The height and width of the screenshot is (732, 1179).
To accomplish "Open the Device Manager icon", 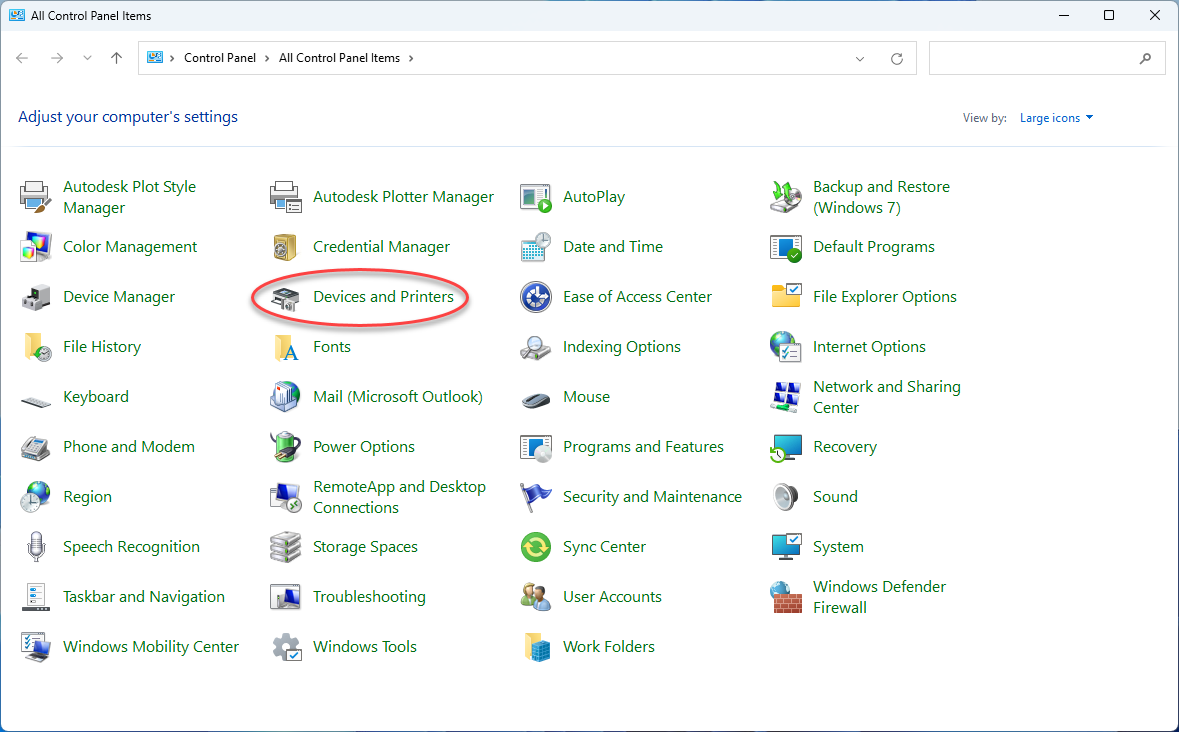I will [x=35, y=298].
